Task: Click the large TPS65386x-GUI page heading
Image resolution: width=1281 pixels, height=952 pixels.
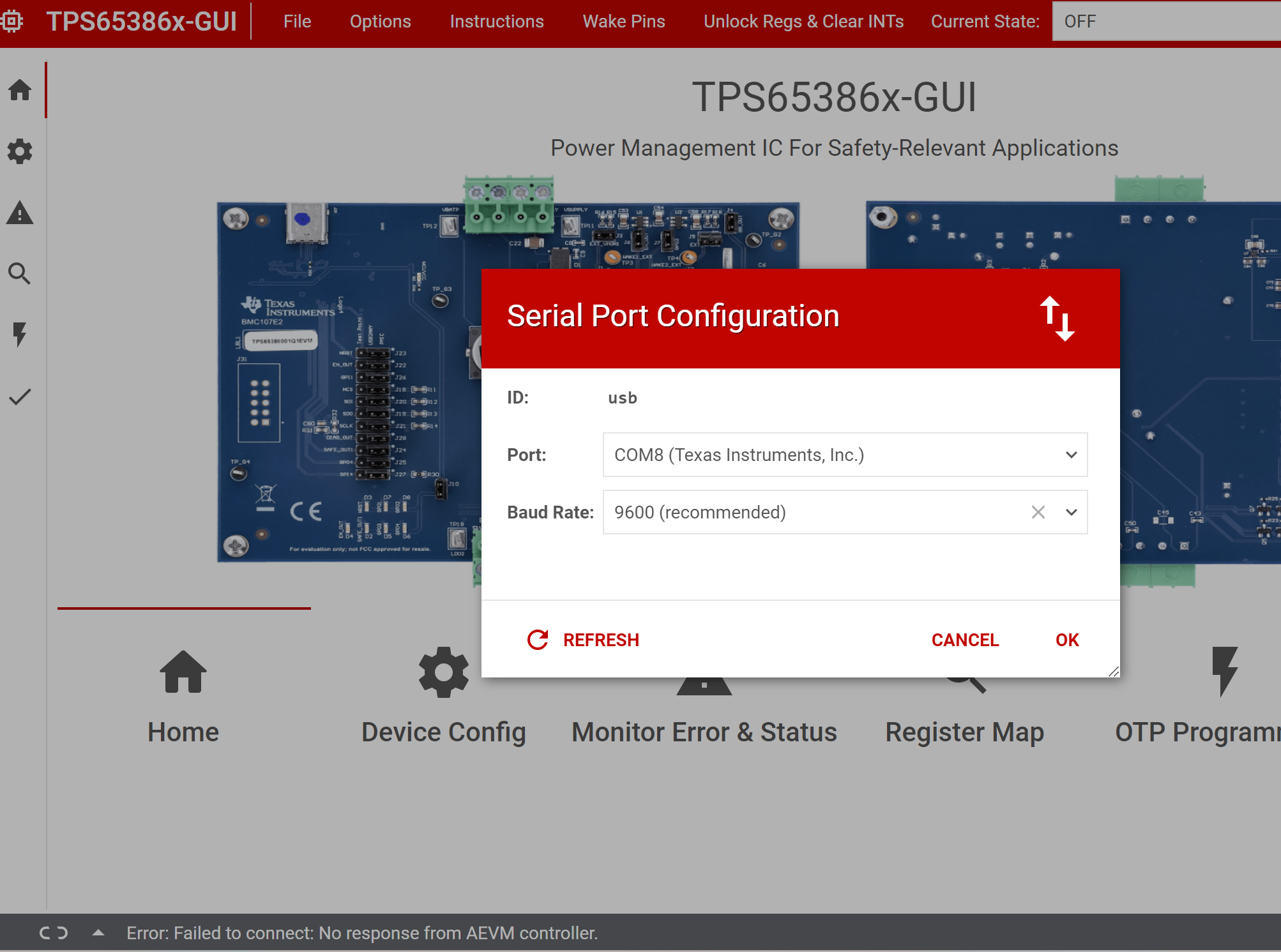Action: point(835,98)
